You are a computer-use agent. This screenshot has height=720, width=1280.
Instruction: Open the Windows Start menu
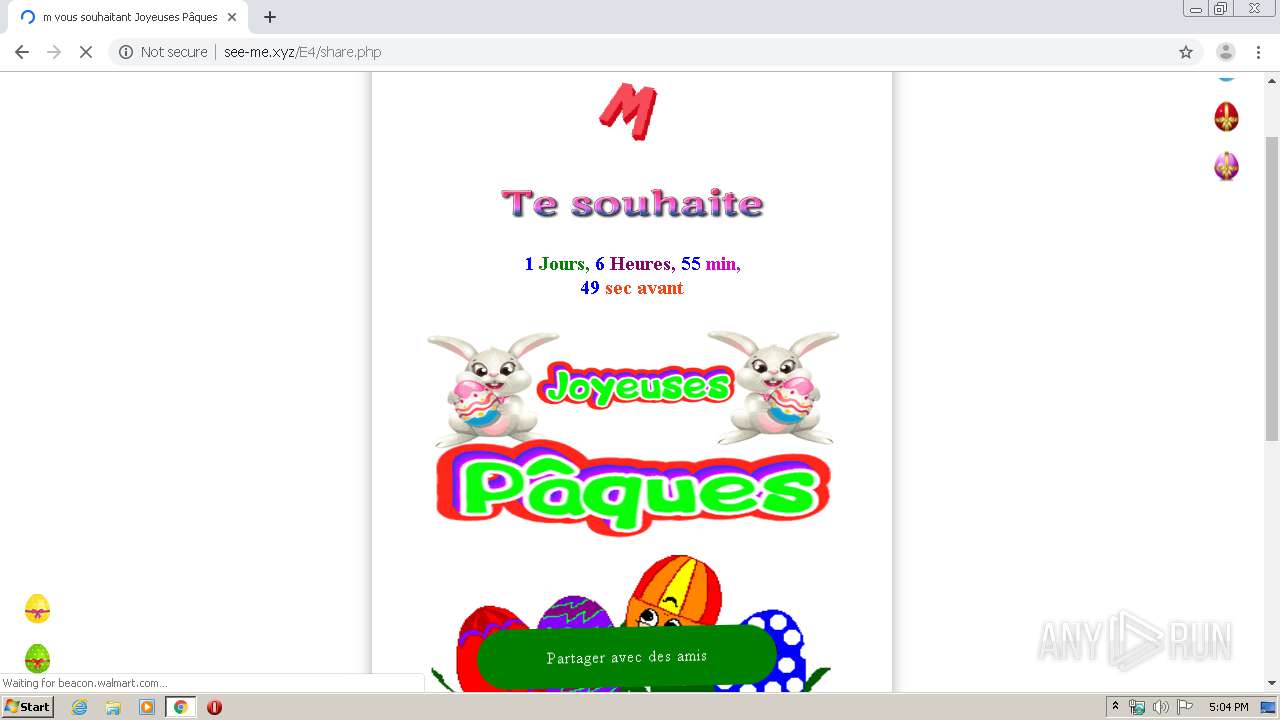point(27,707)
